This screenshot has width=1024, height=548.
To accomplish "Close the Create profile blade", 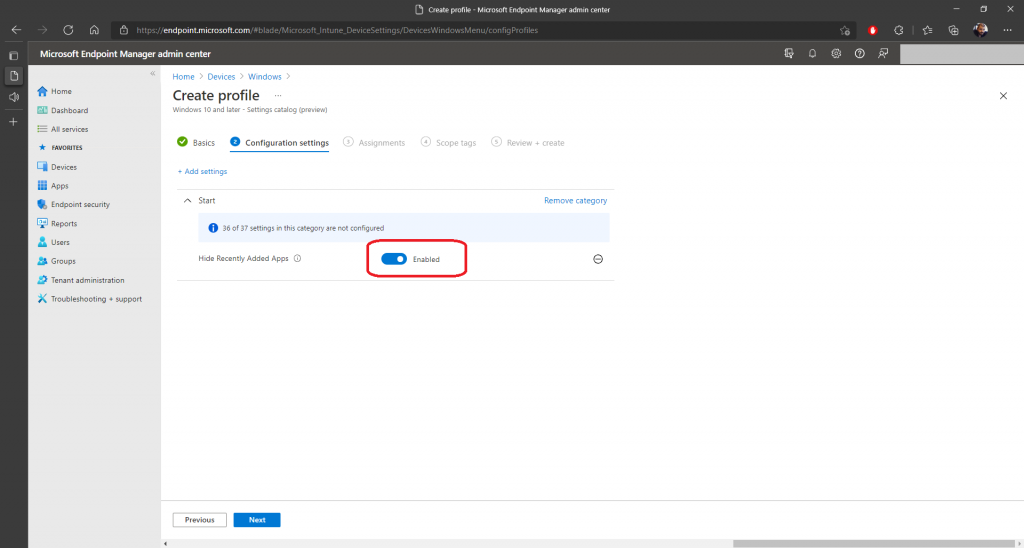I will (x=1003, y=95).
